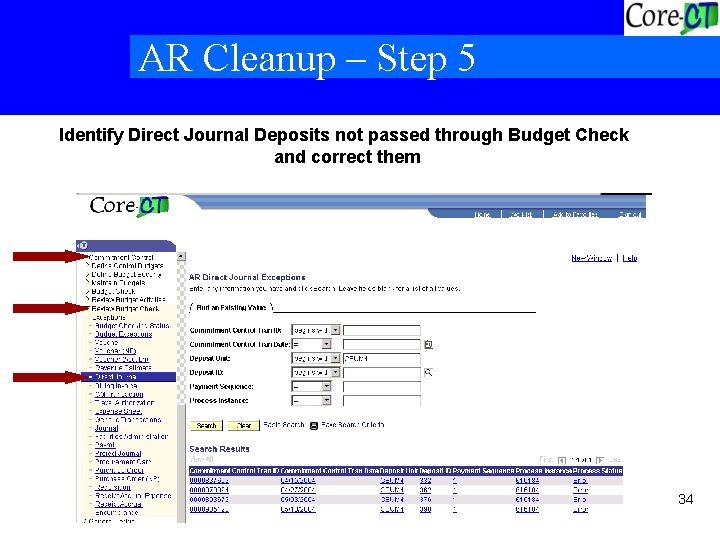
Task: Open Budget Checking Status menu item
Action: coord(132,326)
